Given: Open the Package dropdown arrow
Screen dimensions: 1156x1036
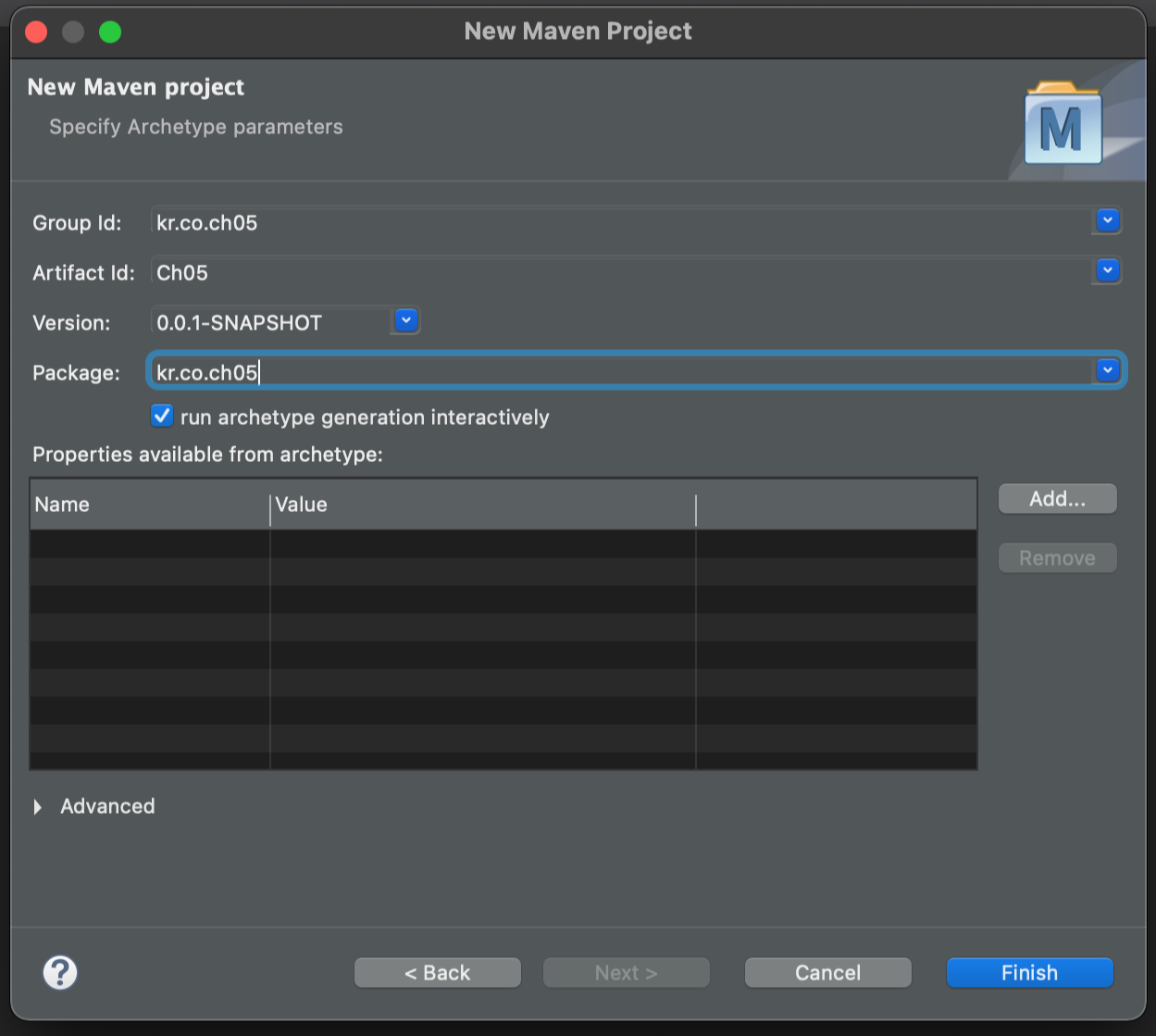Looking at the screenshot, I should click(x=1107, y=371).
